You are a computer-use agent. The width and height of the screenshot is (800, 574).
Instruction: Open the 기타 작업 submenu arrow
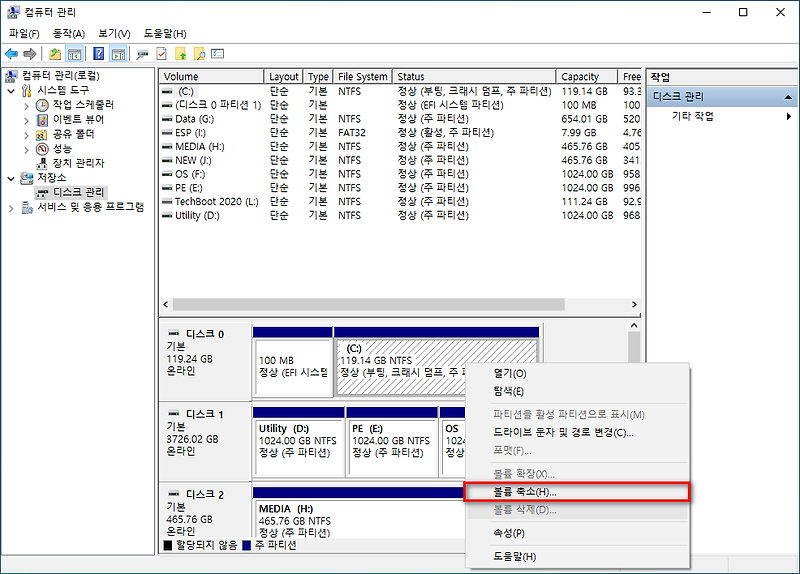789,116
